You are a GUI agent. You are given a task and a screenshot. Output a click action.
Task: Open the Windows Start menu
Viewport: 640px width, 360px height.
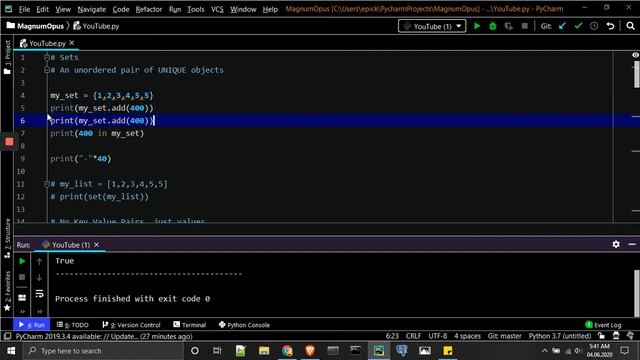[11, 351]
